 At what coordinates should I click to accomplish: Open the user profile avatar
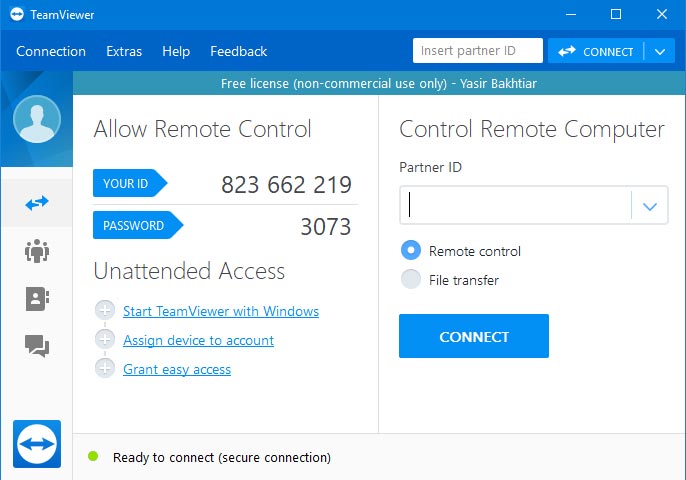click(x=37, y=119)
